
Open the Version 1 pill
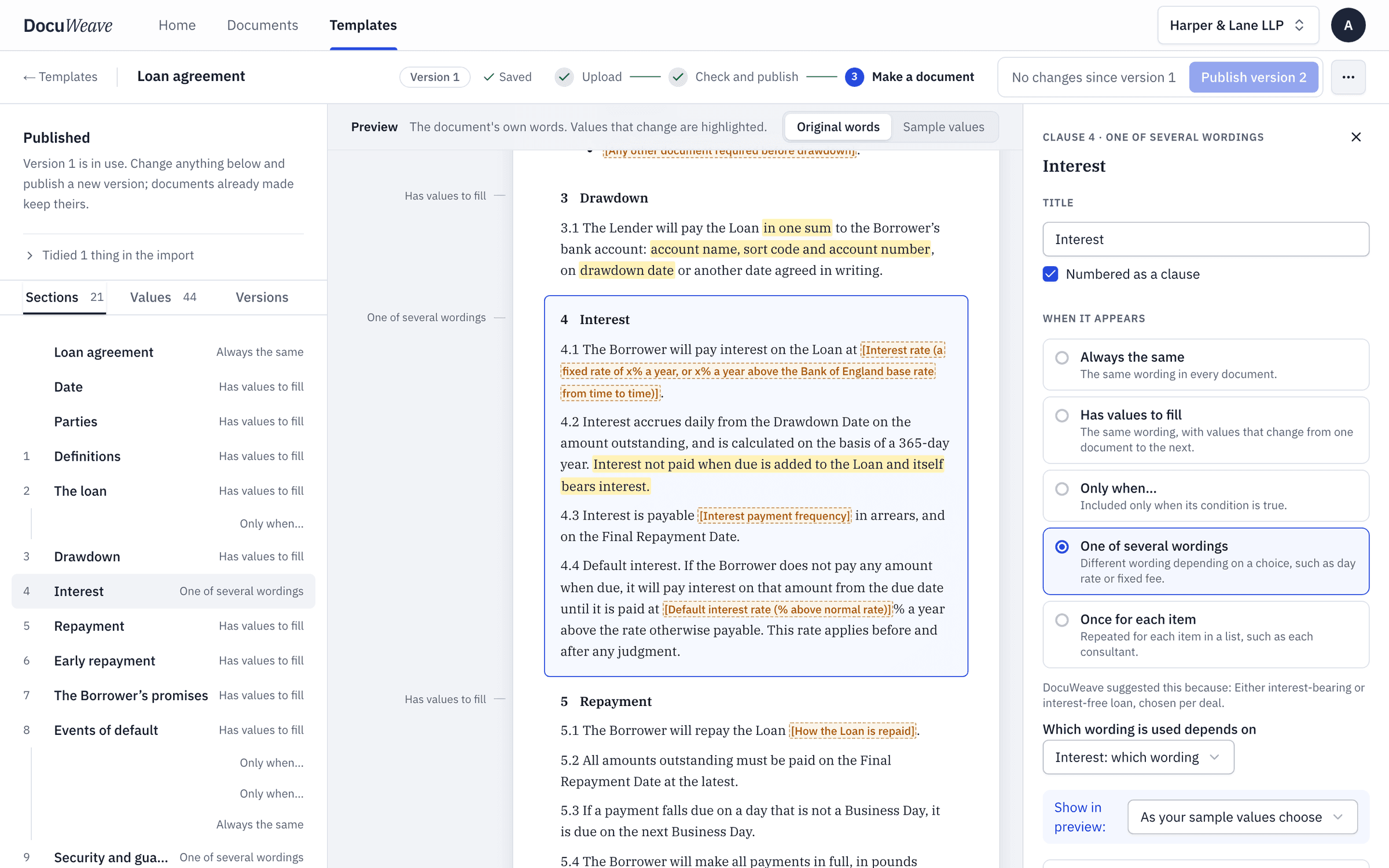coord(435,77)
